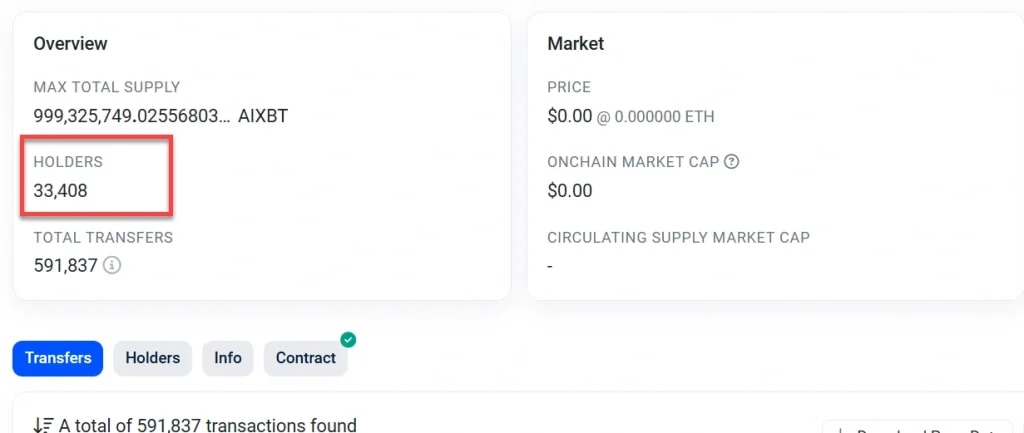Click the total transfers number 591,837
This screenshot has width=1024, height=433.
click(x=65, y=266)
